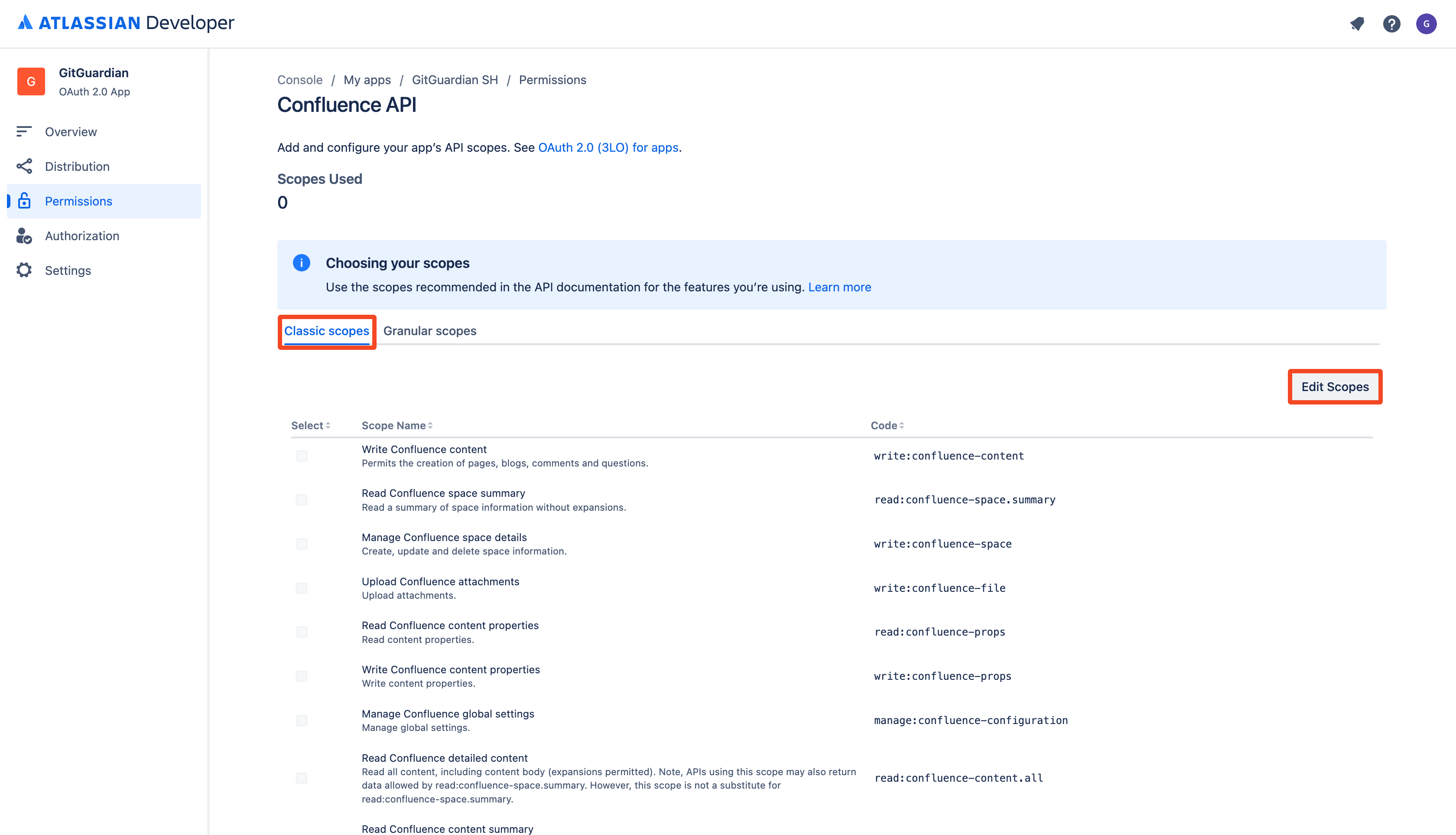Check the Upload Confluence attachments checkbox
1456x835 pixels.
click(x=302, y=588)
